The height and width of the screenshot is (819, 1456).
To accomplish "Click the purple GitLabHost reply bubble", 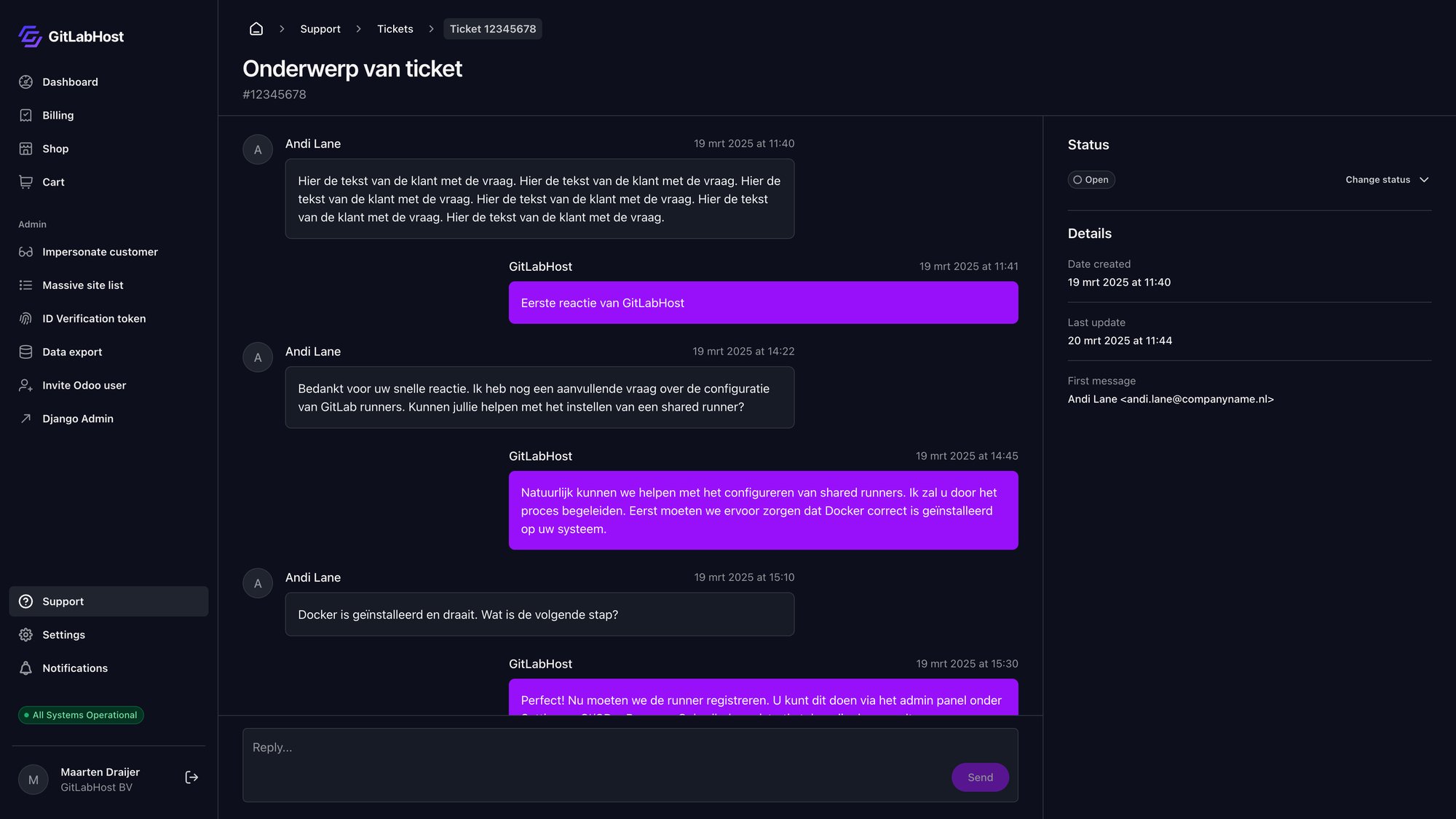I will pos(763,302).
